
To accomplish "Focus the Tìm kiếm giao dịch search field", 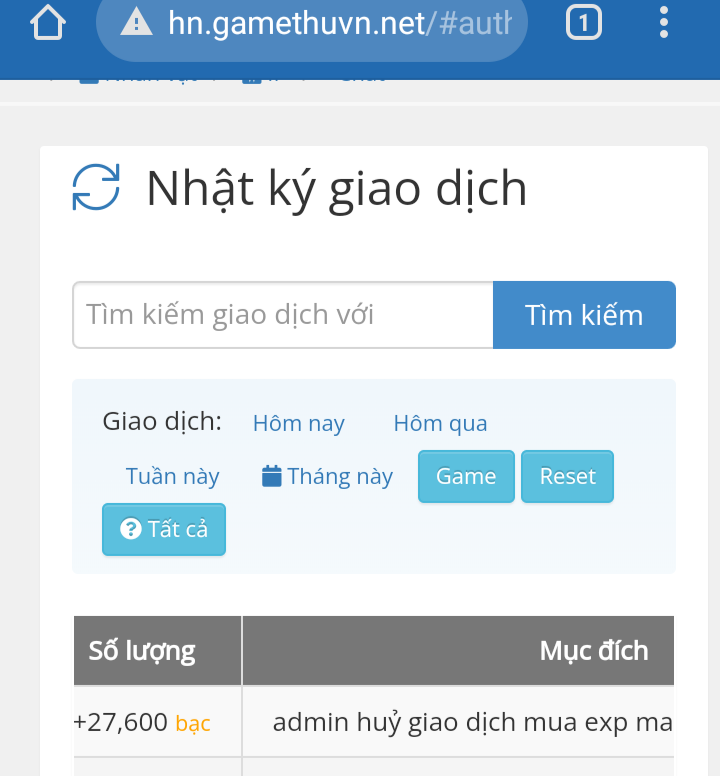I will [x=283, y=315].
